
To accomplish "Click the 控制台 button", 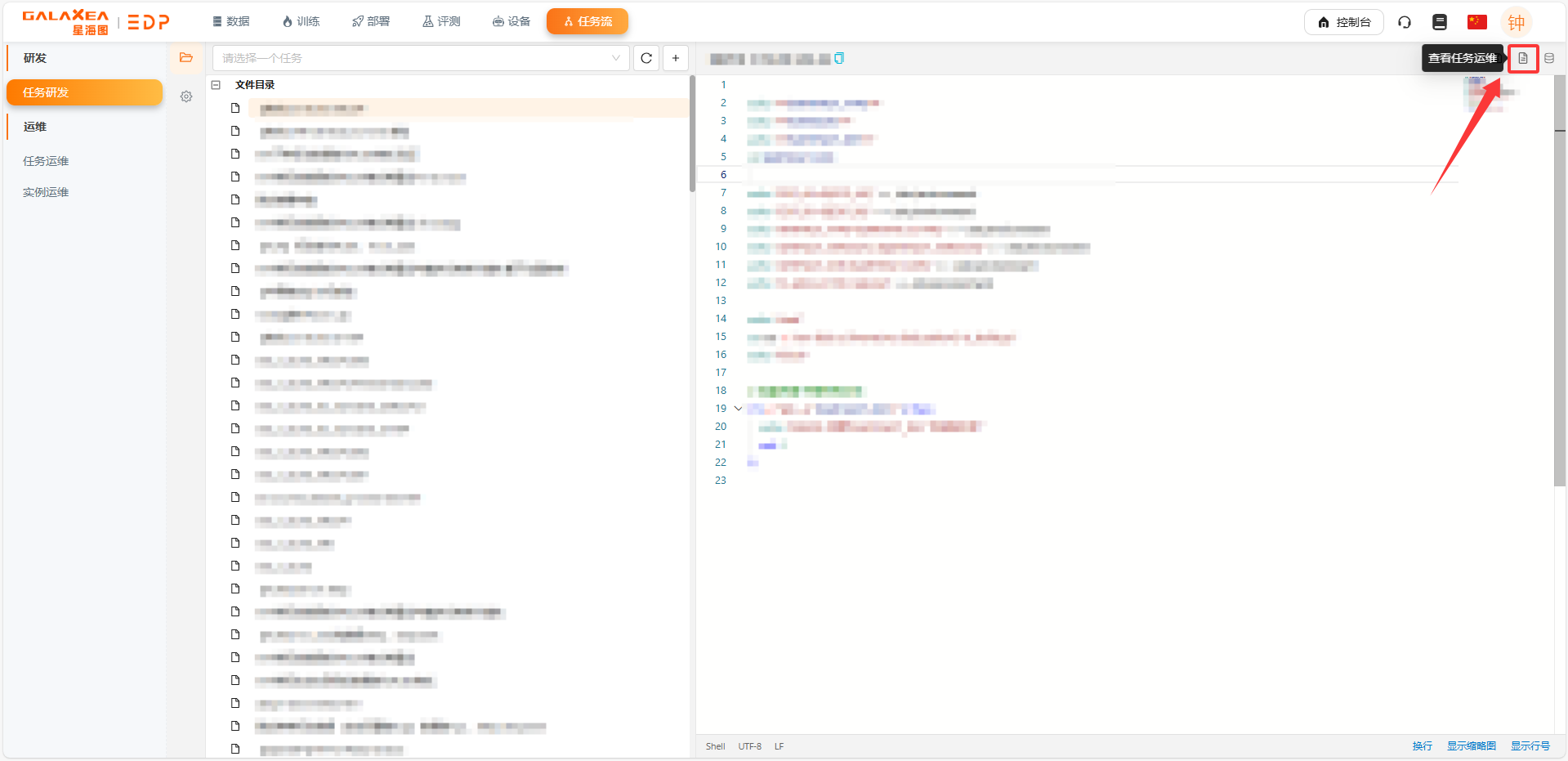I will click(x=1343, y=22).
